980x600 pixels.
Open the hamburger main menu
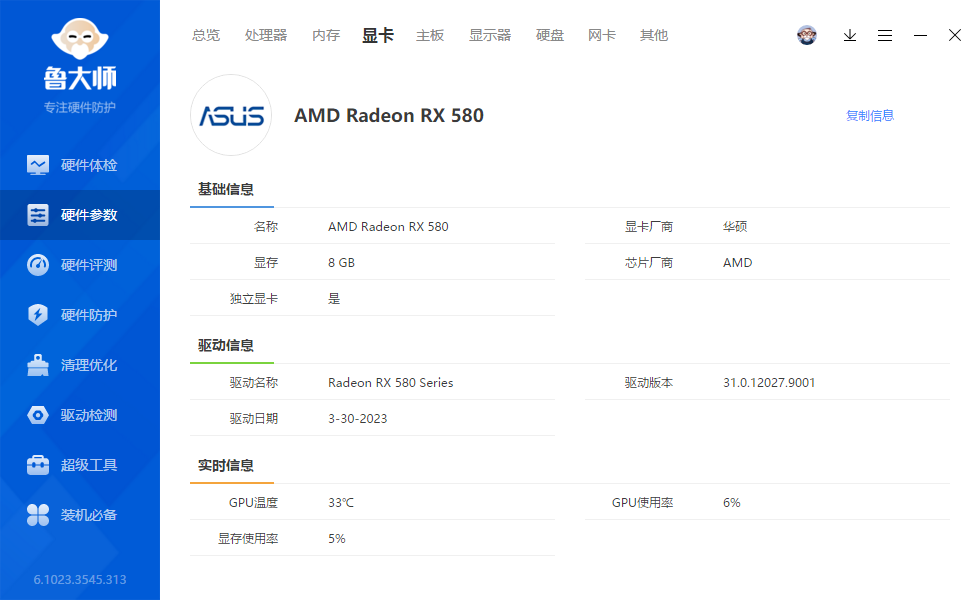coord(885,36)
